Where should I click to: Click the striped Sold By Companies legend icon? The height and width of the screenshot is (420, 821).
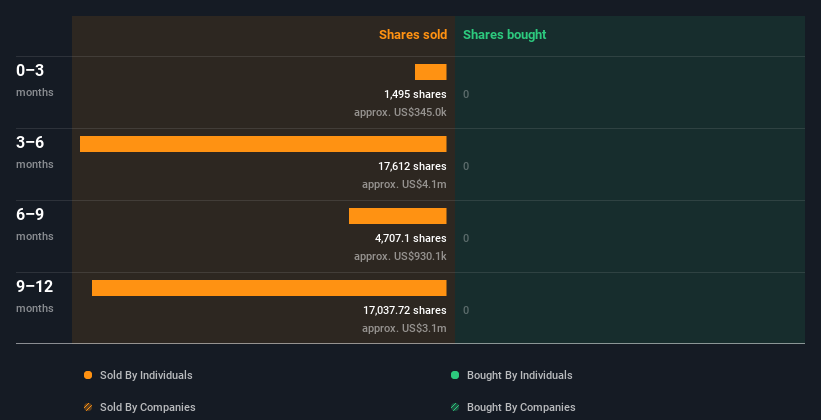click(x=88, y=407)
